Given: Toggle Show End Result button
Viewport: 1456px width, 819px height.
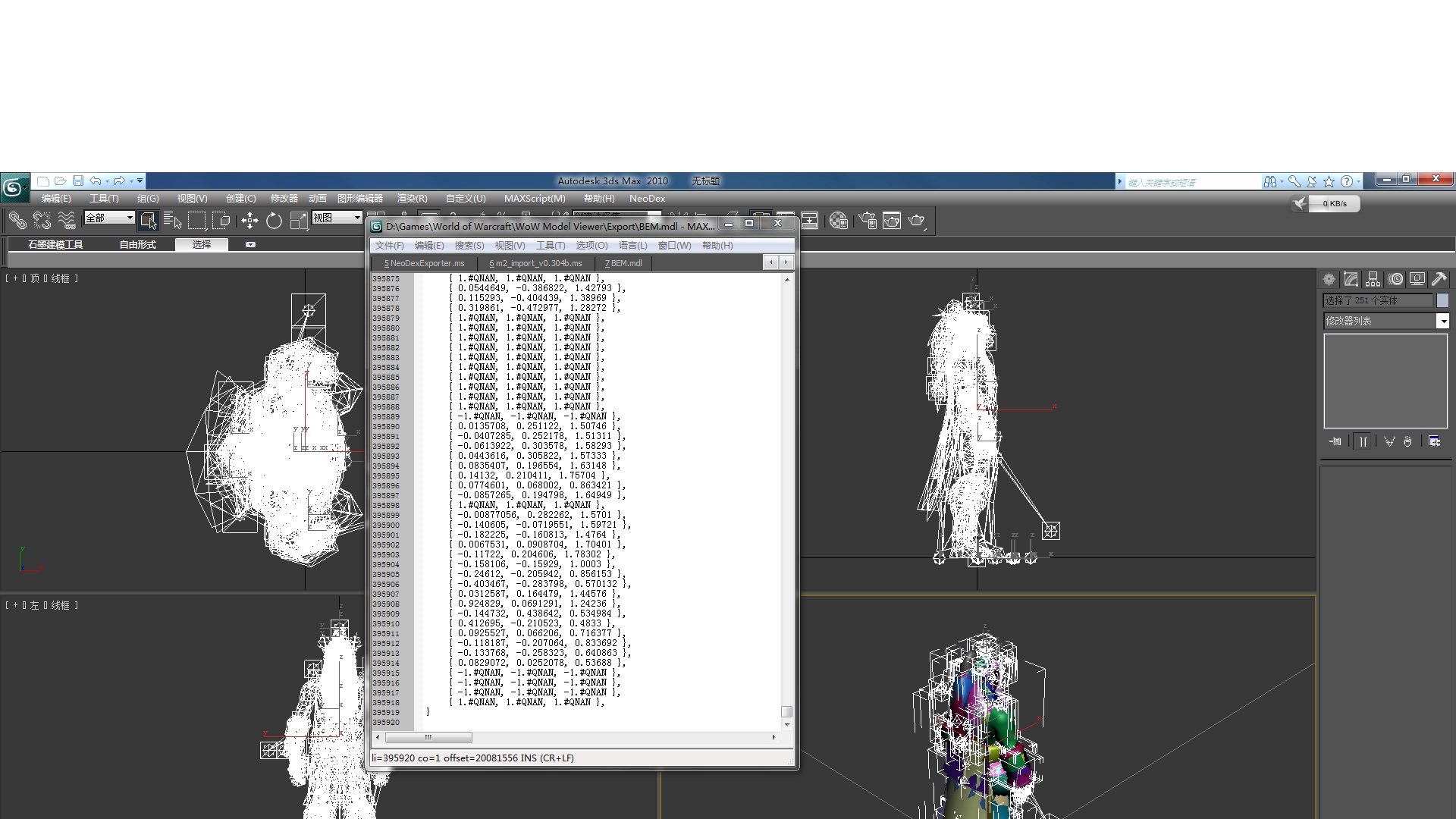Looking at the screenshot, I should [x=1363, y=441].
